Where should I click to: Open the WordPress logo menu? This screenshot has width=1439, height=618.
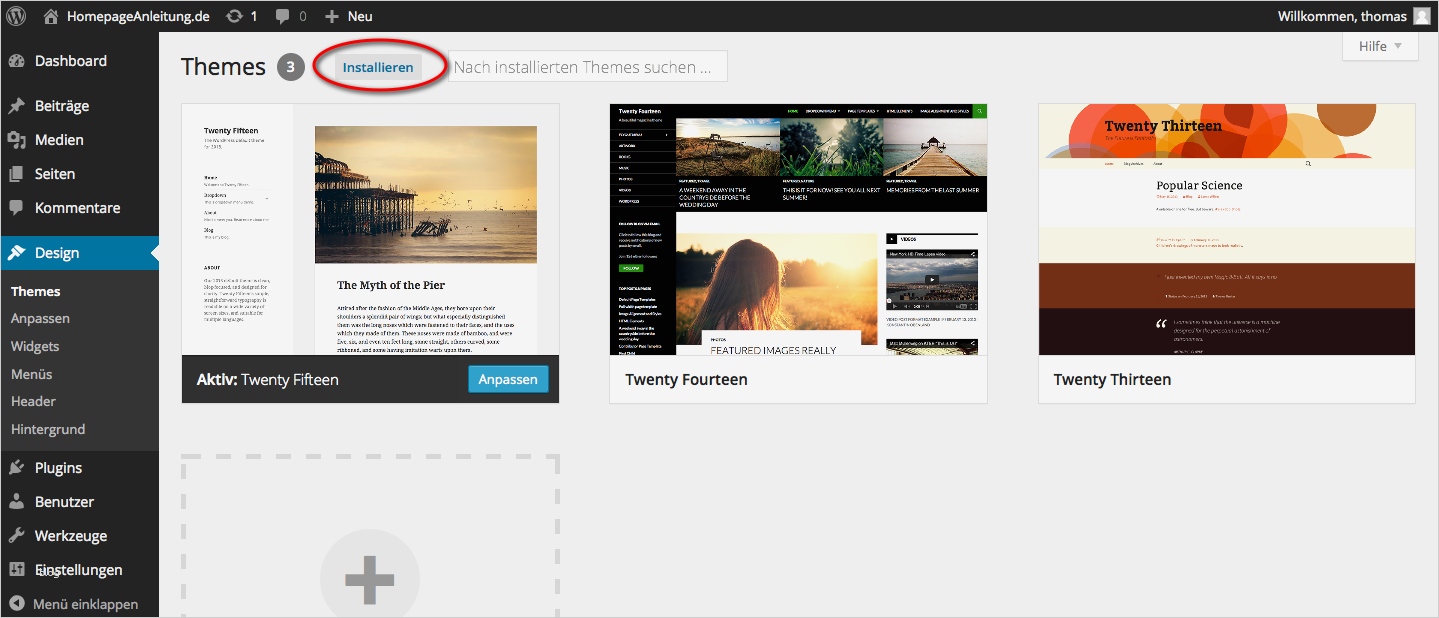17,16
